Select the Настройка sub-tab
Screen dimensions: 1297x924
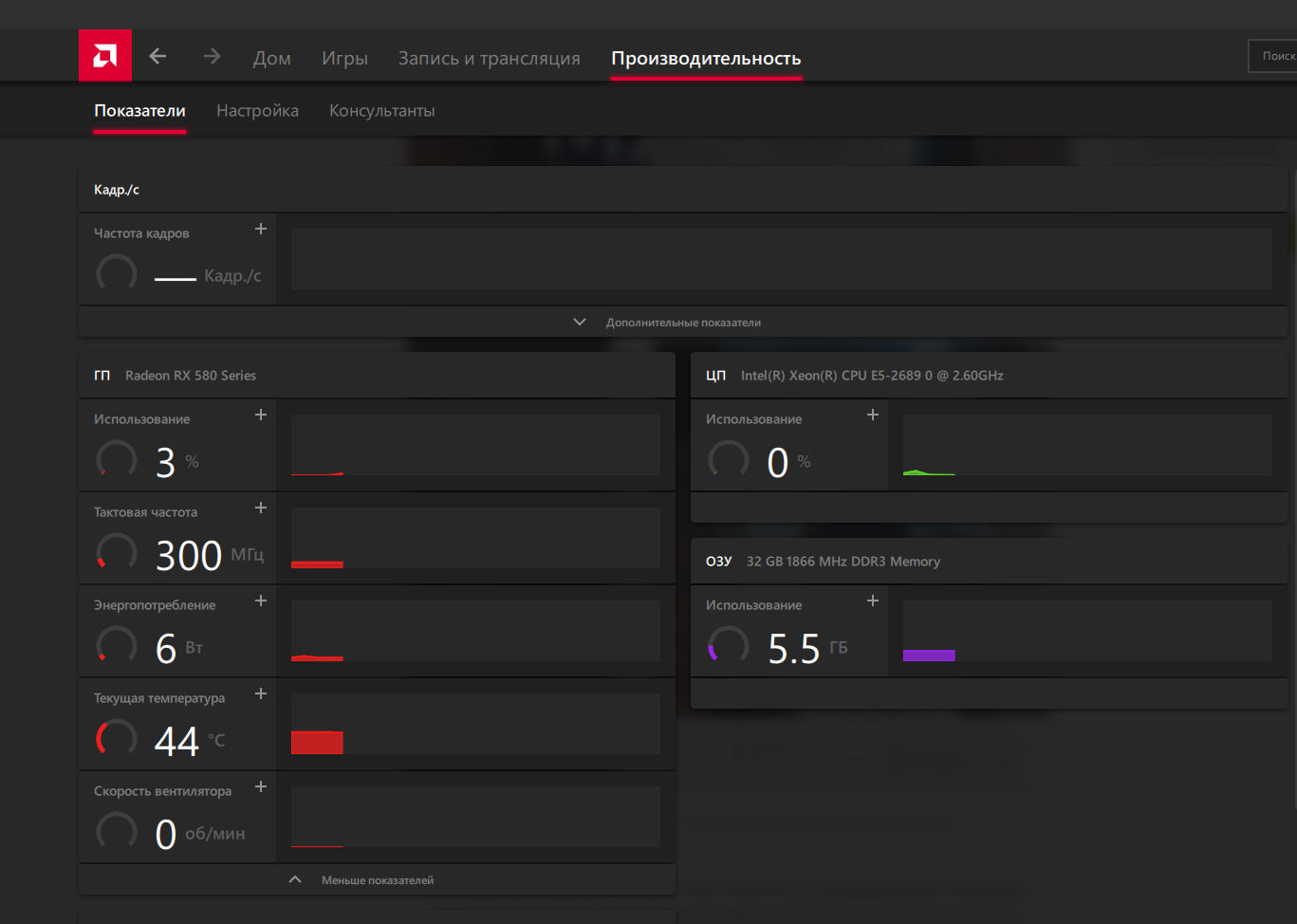point(257,111)
